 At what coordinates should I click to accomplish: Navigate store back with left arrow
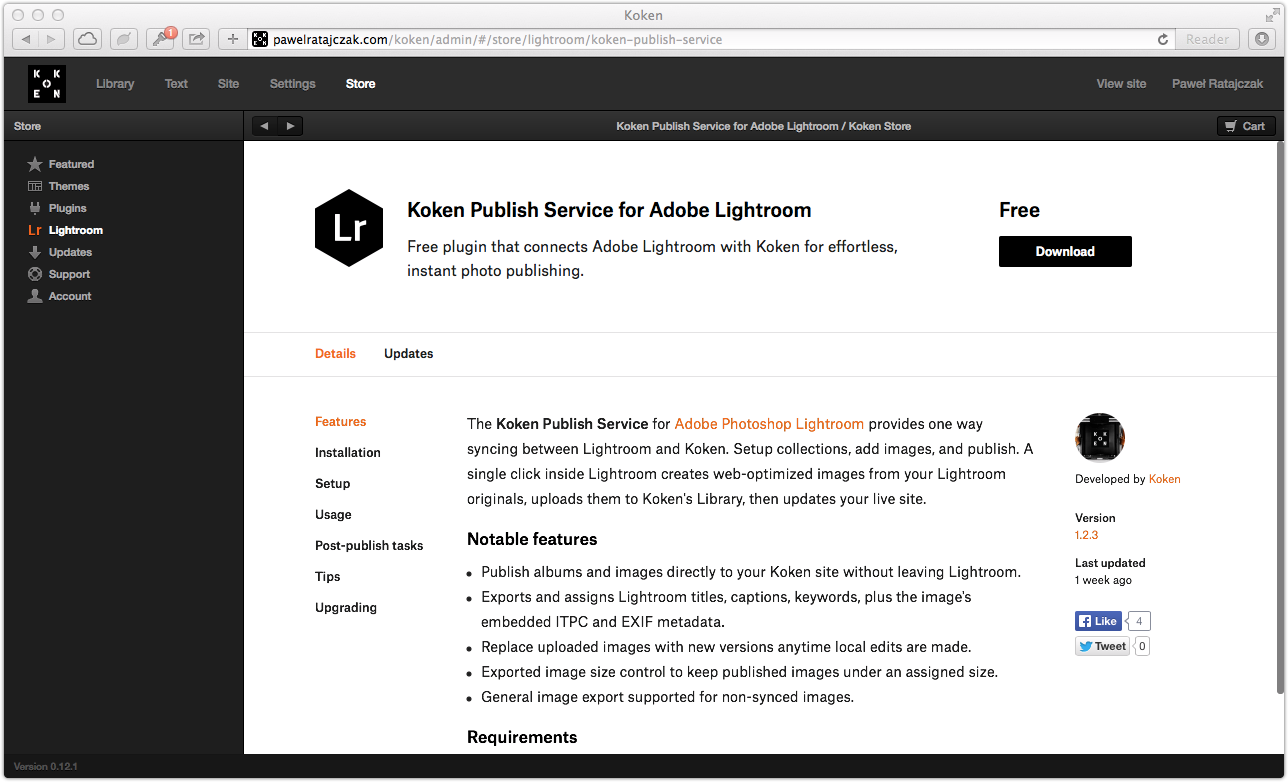click(x=265, y=126)
